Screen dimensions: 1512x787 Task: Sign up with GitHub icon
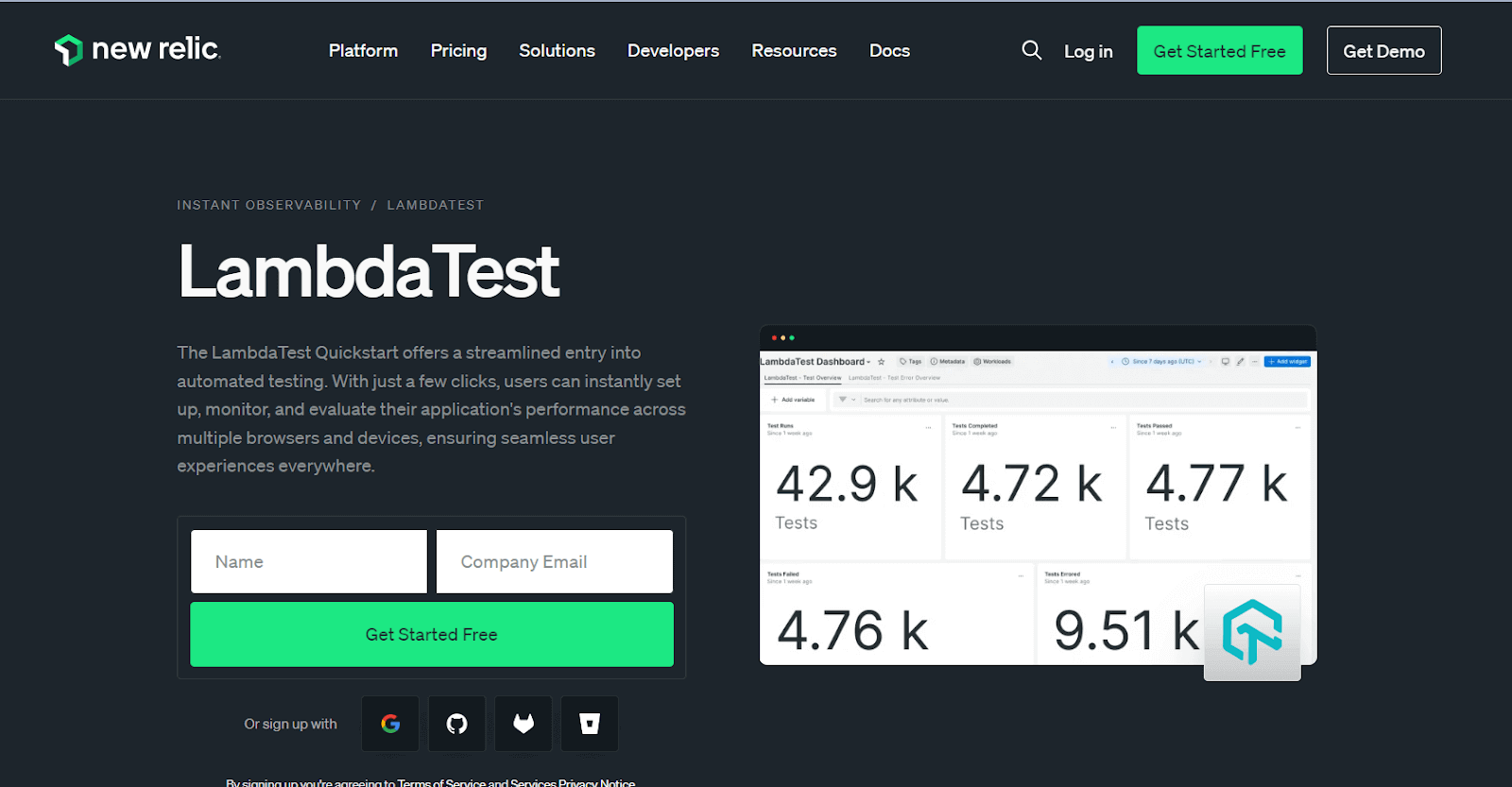click(456, 724)
